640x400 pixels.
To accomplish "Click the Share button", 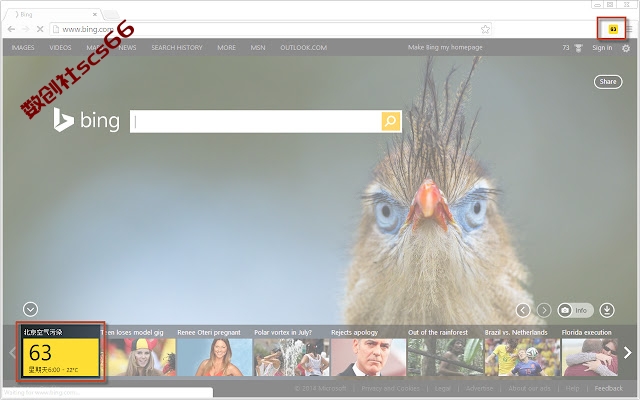I will tap(608, 82).
